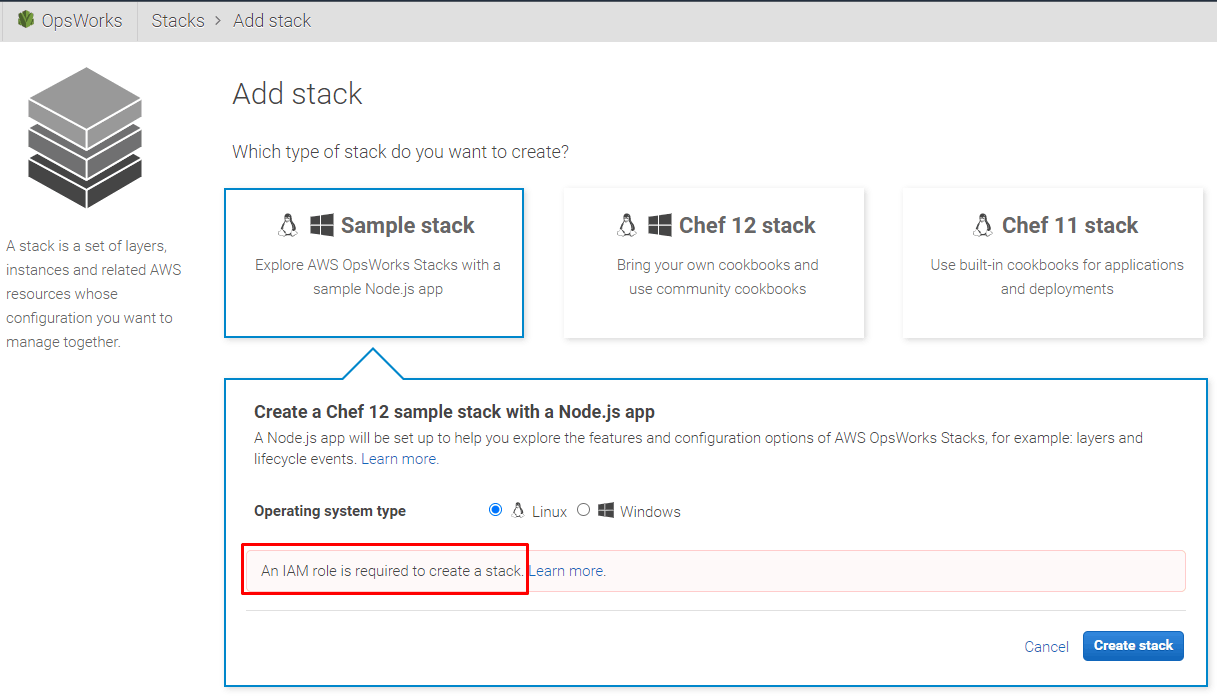Screen dimensions: 1217x696
Task: Open Learn more link in IAM role warning
Action: pos(567,571)
